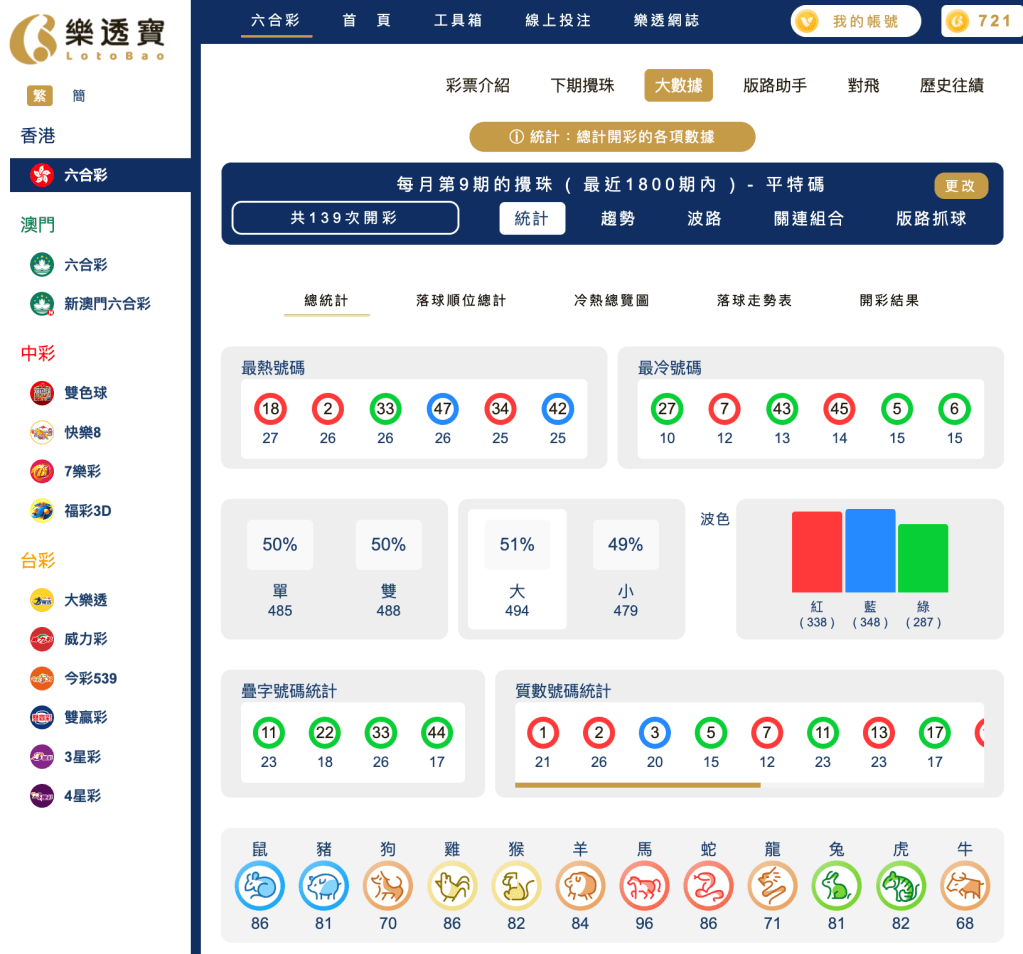The width and height of the screenshot is (1023, 954).
Task: Click the 7樂彩 lottery icon
Action: [40, 471]
